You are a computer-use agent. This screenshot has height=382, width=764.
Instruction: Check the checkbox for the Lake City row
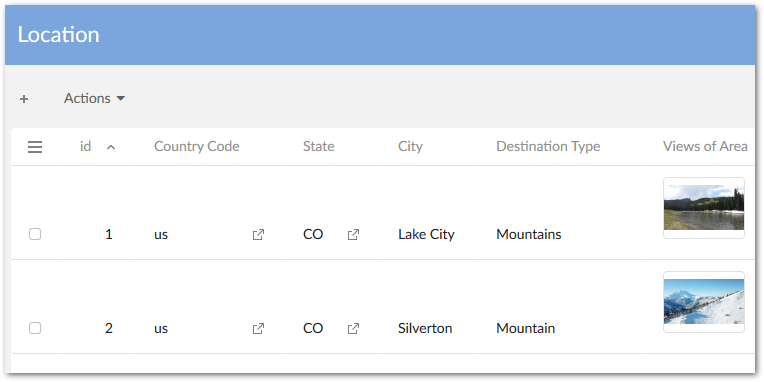point(35,234)
